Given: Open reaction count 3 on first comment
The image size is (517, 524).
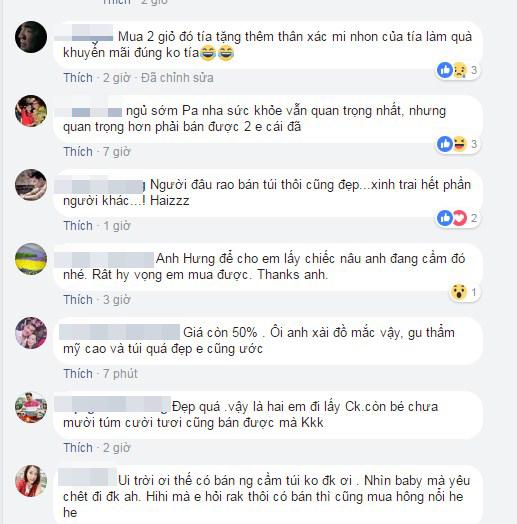Looking at the screenshot, I should point(474,70).
